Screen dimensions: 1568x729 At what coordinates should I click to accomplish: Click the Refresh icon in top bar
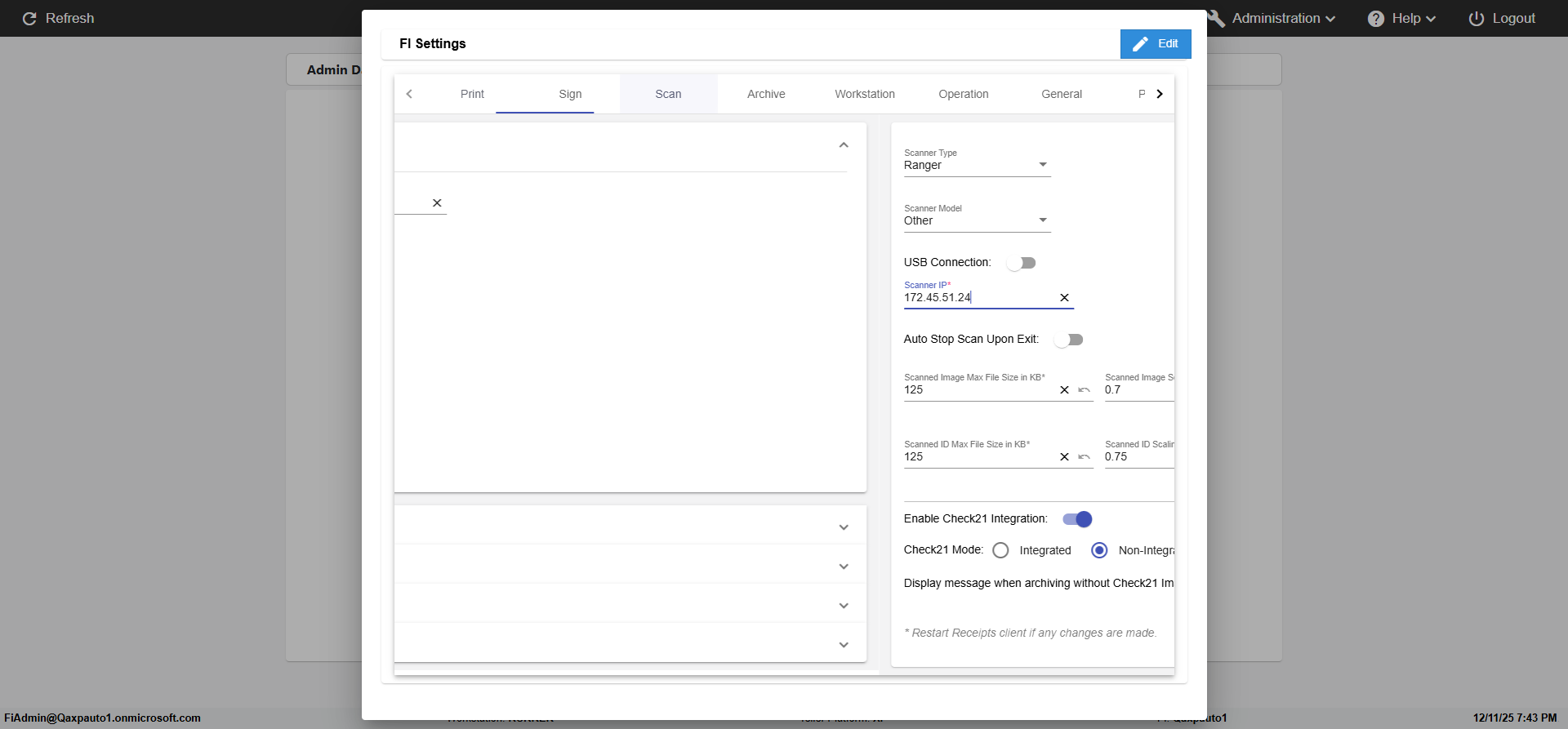pos(29,19)
